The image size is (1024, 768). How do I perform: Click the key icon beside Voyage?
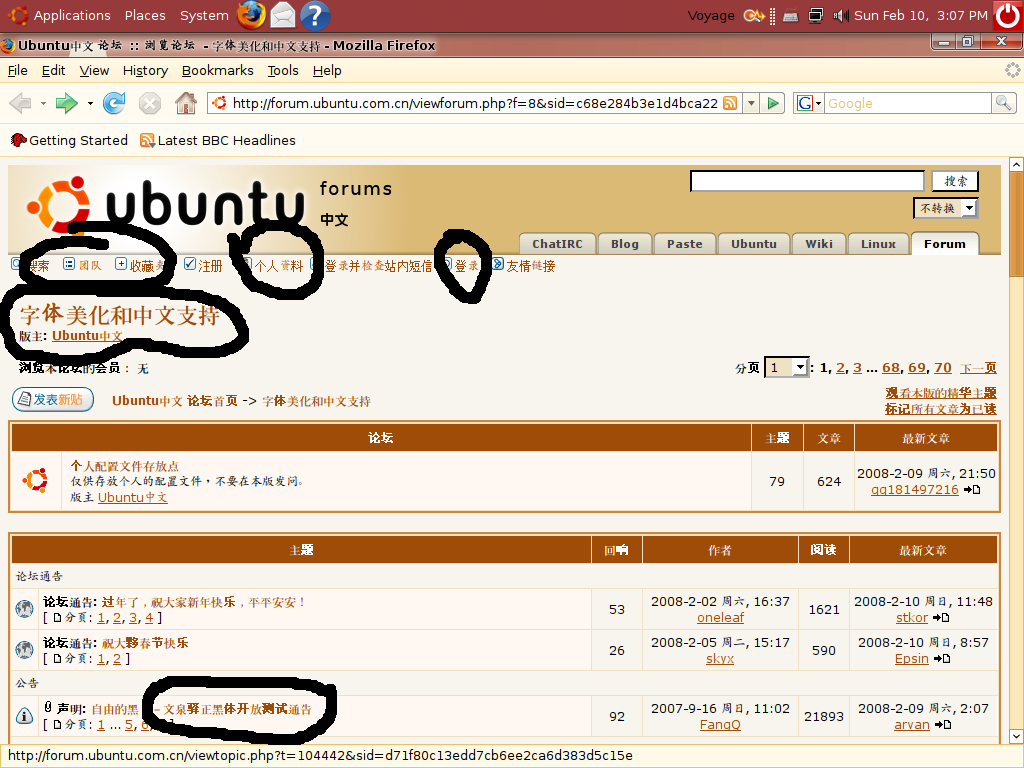point(754,15)
